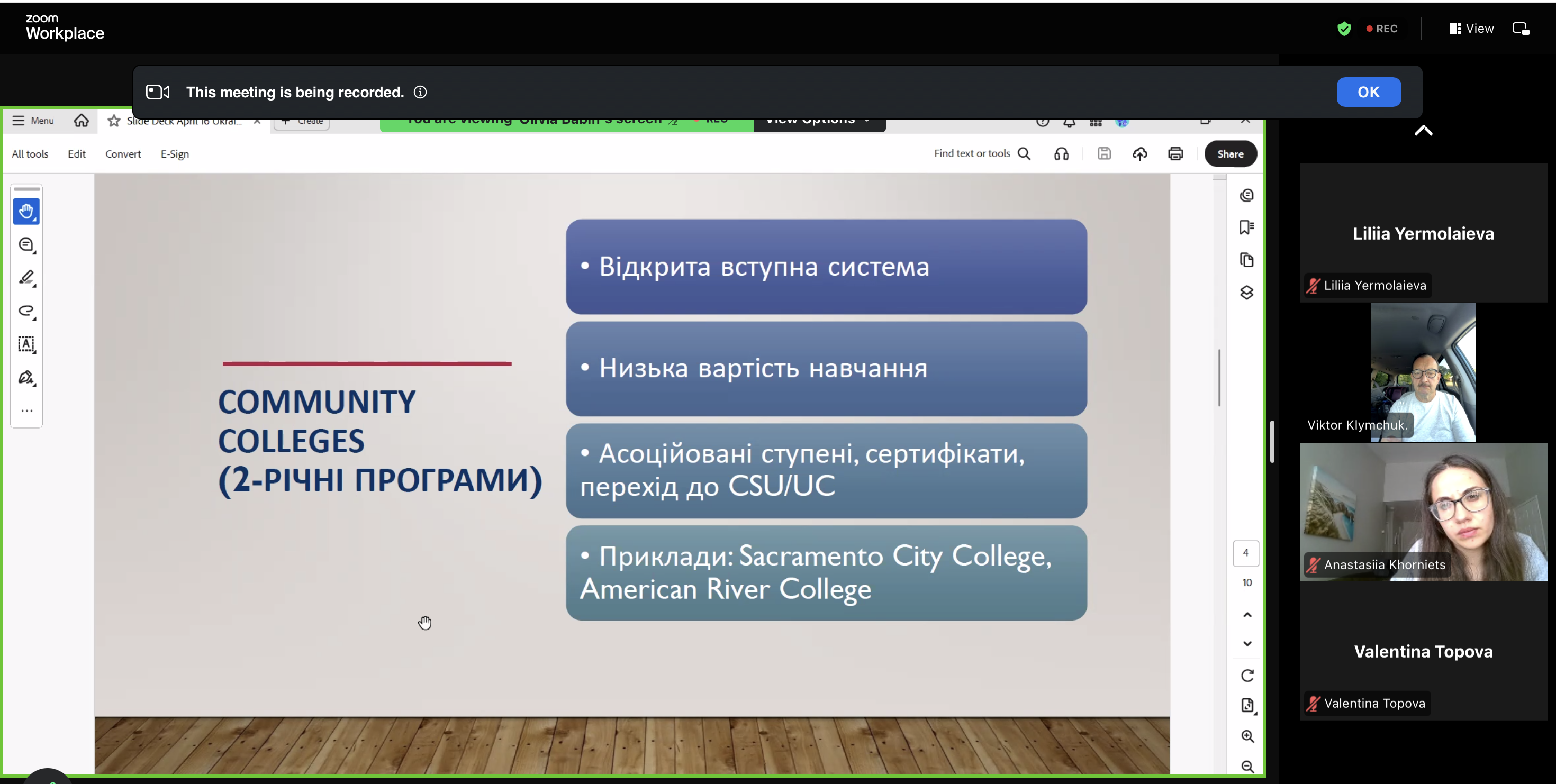Select the Add text box tool

[x=26, y=344]
